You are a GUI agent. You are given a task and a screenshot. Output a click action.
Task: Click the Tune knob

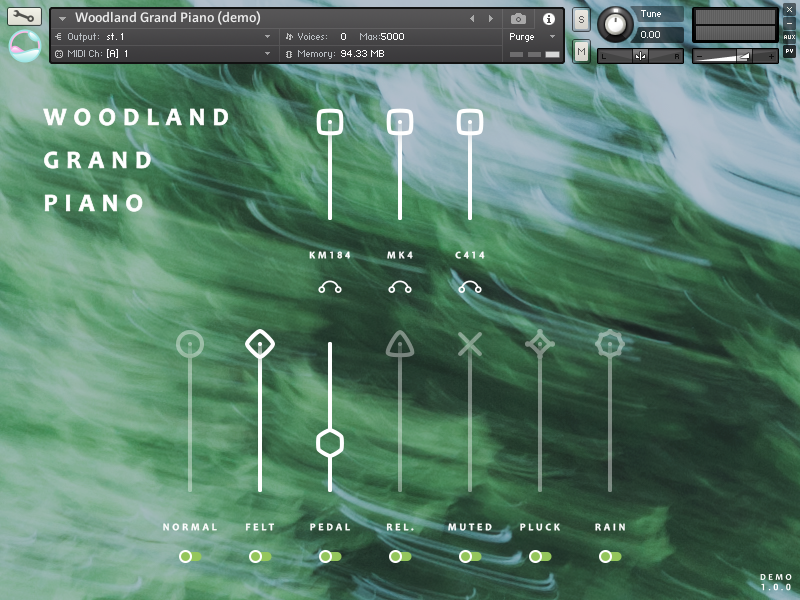[615, 24]
